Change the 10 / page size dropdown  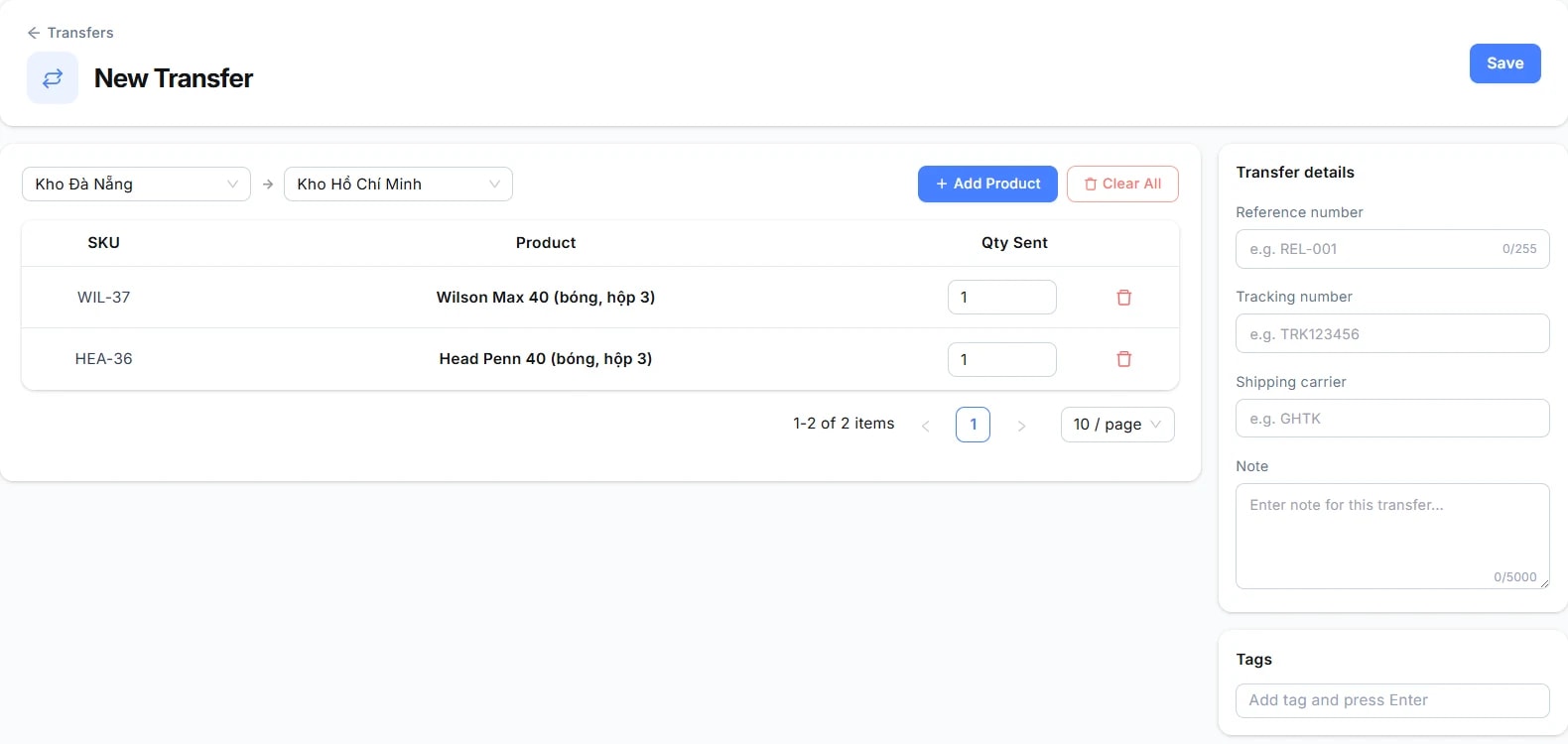coord(1117,425)
